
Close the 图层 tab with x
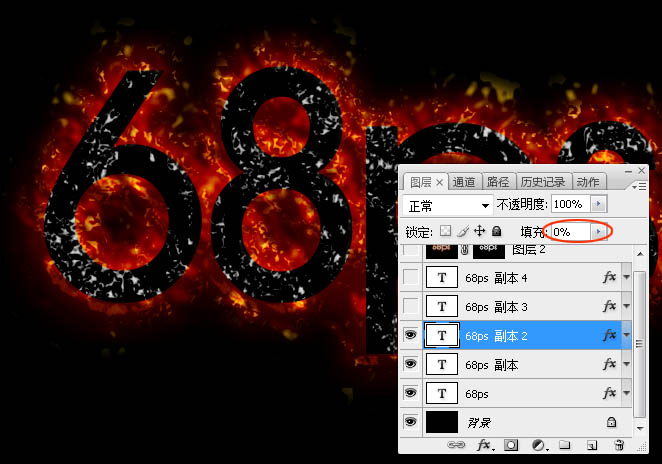pyautogui.click(x=440, y=182)
